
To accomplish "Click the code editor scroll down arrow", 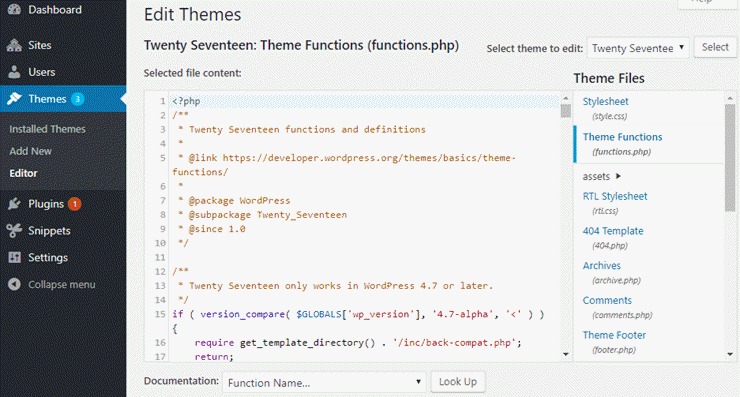I will [566, 354].
